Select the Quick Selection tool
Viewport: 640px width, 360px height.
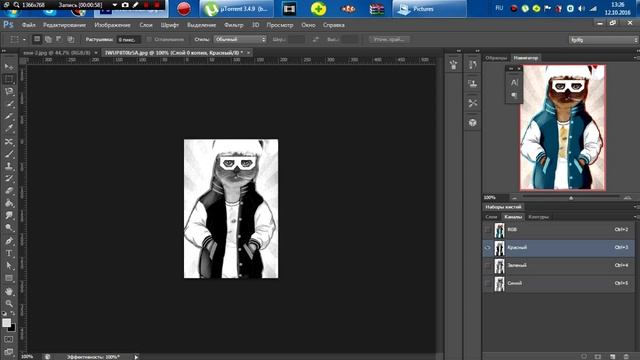9,104
